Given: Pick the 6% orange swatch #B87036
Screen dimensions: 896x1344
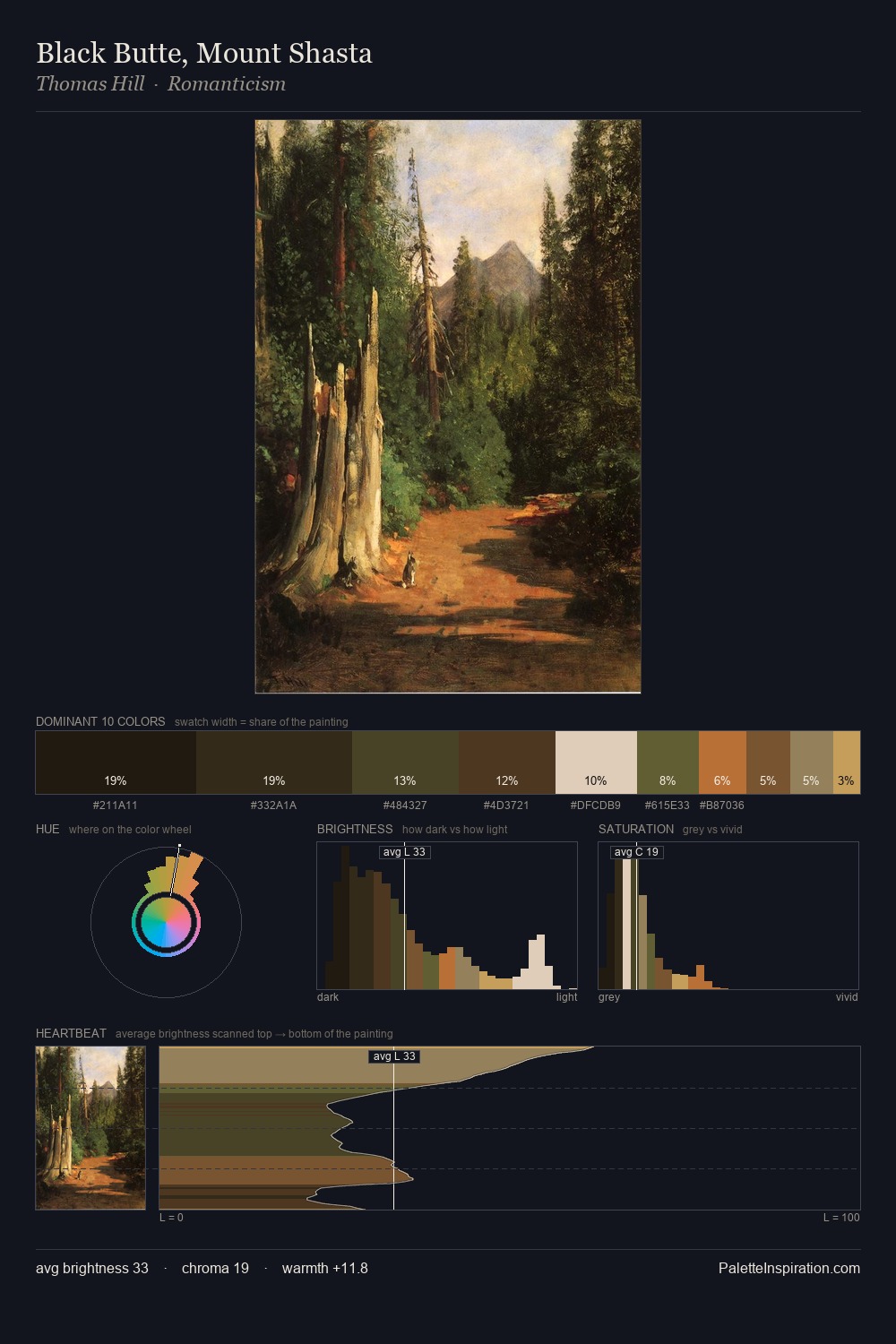Looking at the screenshot, I should 722,762.
